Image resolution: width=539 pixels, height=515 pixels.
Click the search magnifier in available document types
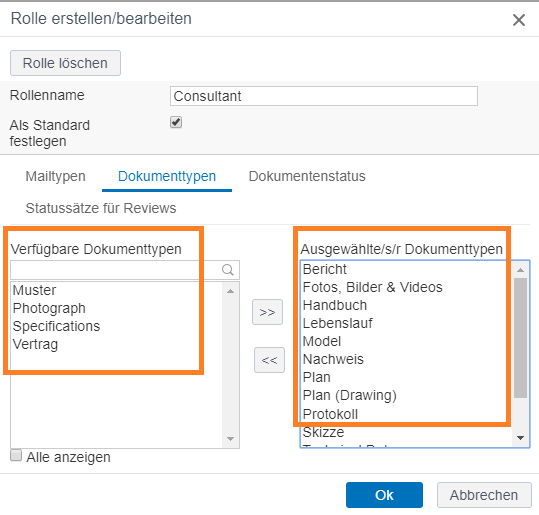228,270
